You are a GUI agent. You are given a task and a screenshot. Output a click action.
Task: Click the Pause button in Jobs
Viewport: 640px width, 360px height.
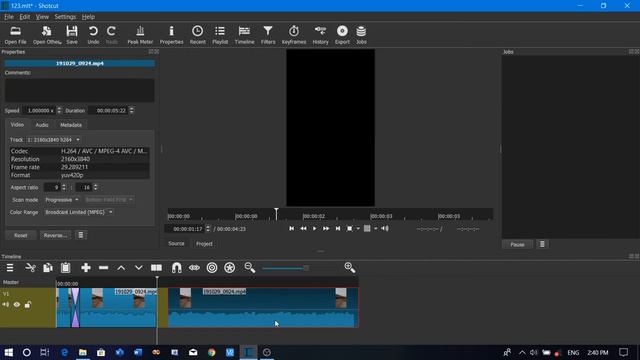(517, 244)
